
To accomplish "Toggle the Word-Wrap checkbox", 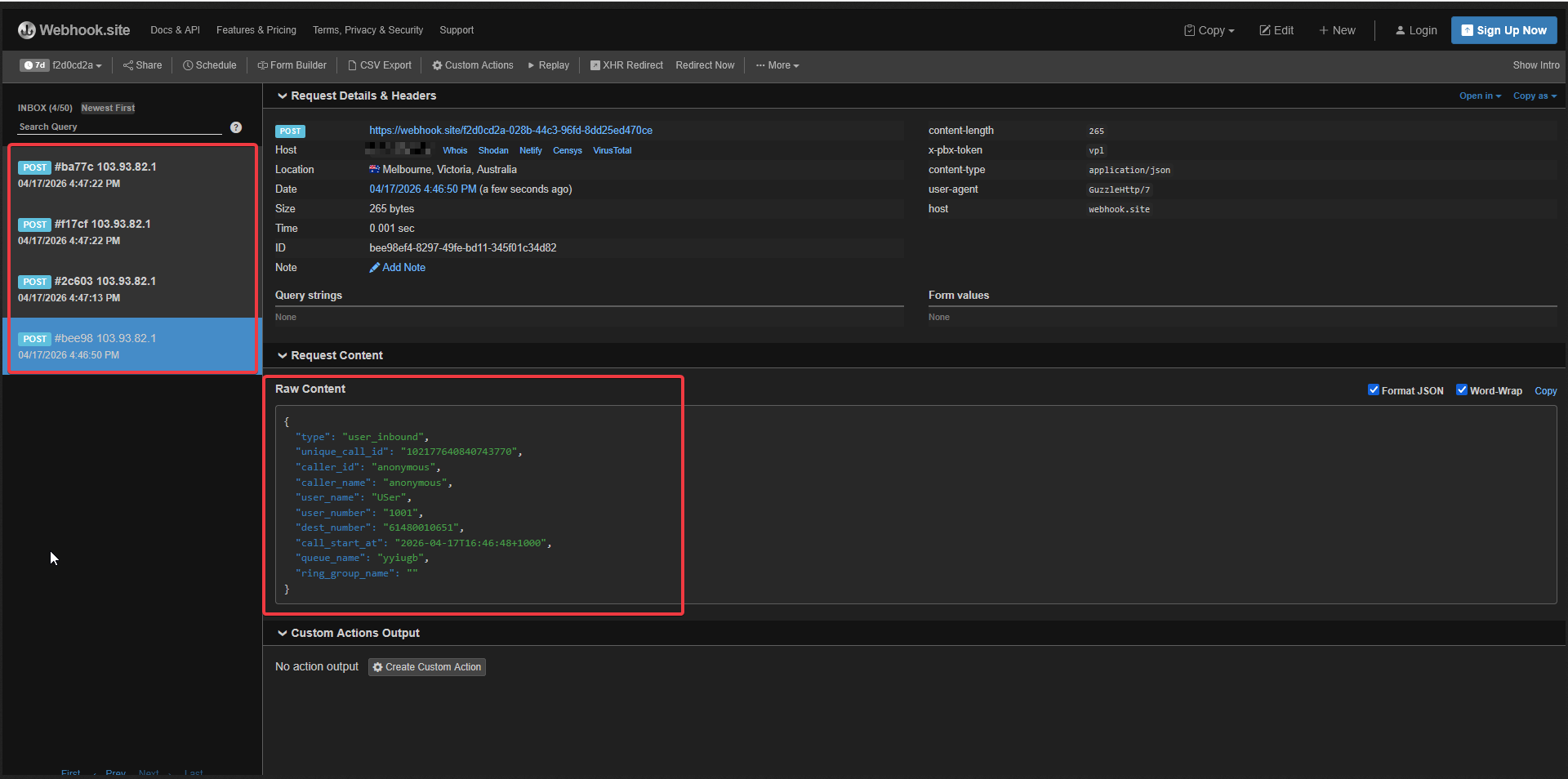I will [1462, 390].
